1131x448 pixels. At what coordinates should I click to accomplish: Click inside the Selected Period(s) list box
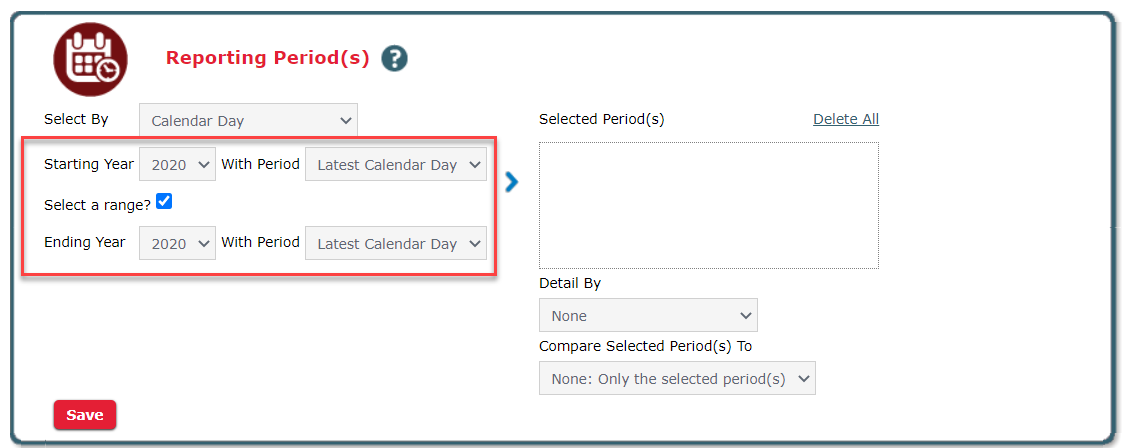(708, 205)
